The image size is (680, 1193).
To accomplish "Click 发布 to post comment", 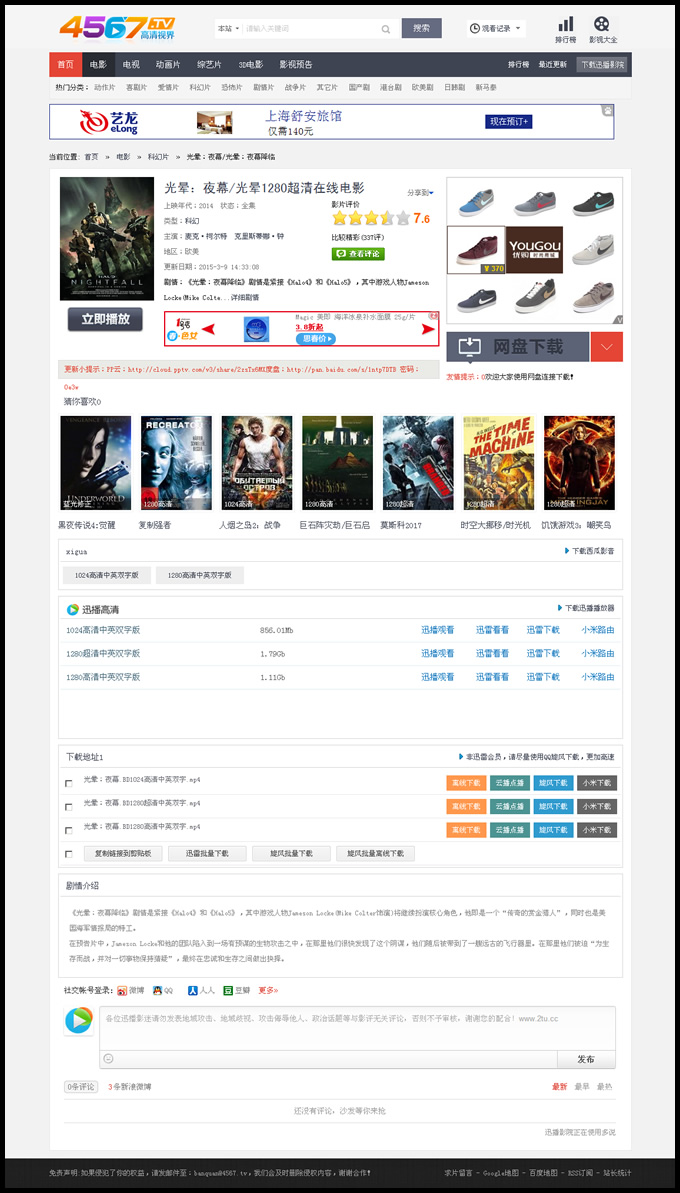I will click(x=586, y=1059).
